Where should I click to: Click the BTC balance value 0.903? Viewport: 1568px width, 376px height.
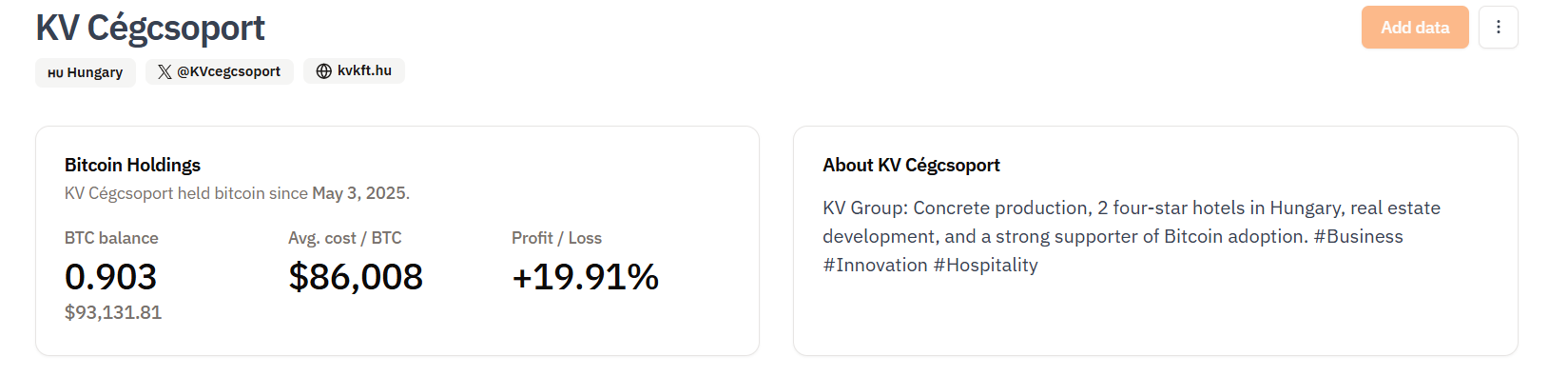click(x=110, y=277)
